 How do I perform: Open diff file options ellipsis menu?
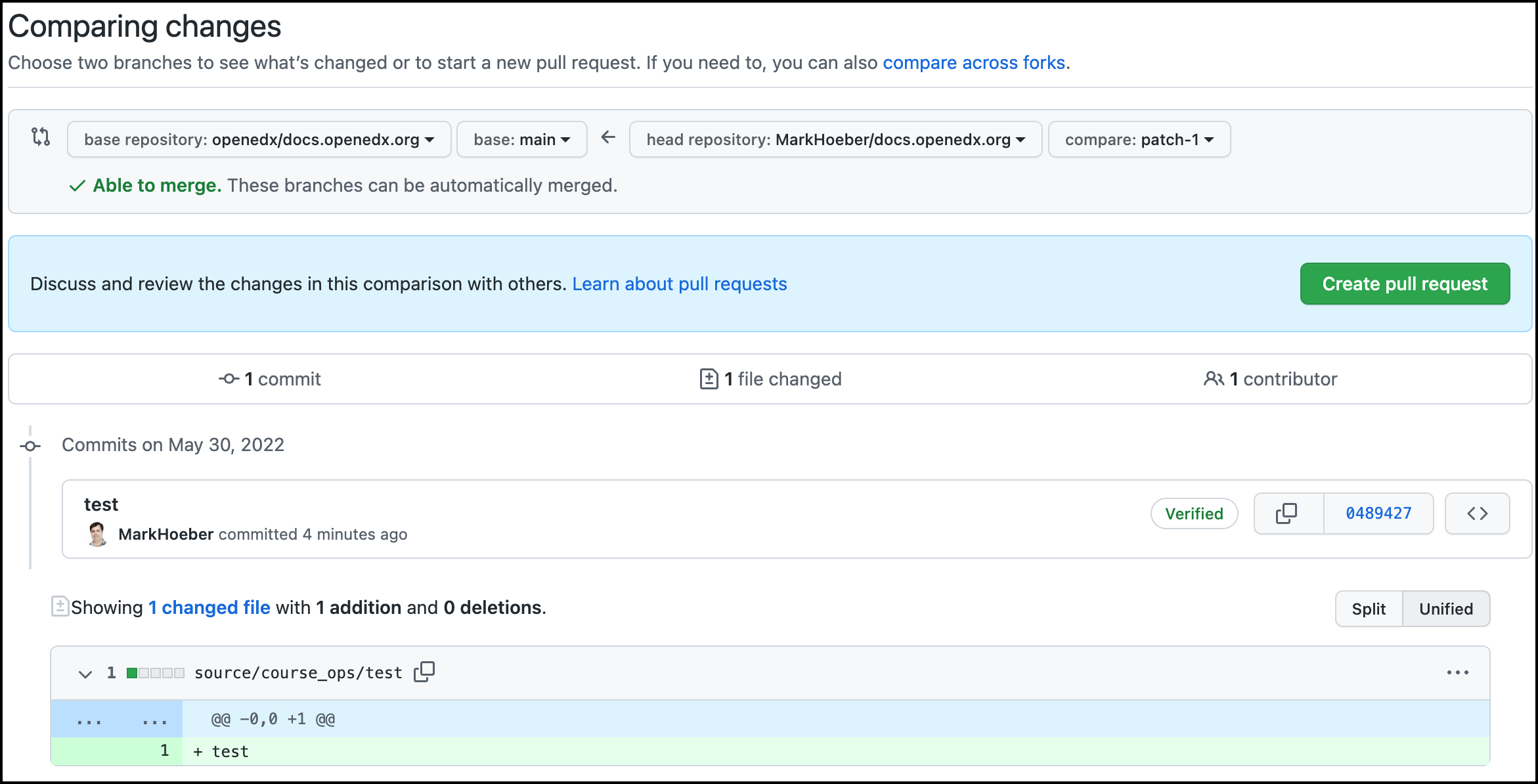1457,672
